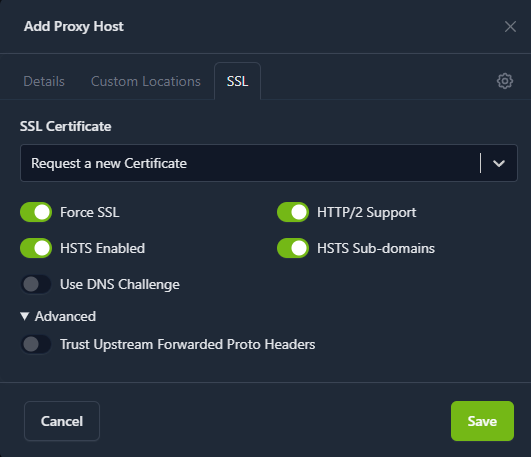Click the Advanced disclosure triangle
This screenshot has width=531, height=457.
pos(24,316)
